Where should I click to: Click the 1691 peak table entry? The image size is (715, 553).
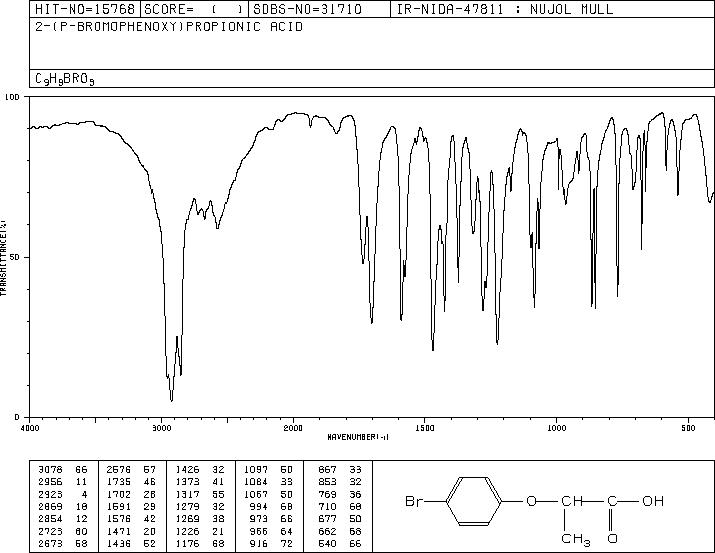[x=119, y=506]
